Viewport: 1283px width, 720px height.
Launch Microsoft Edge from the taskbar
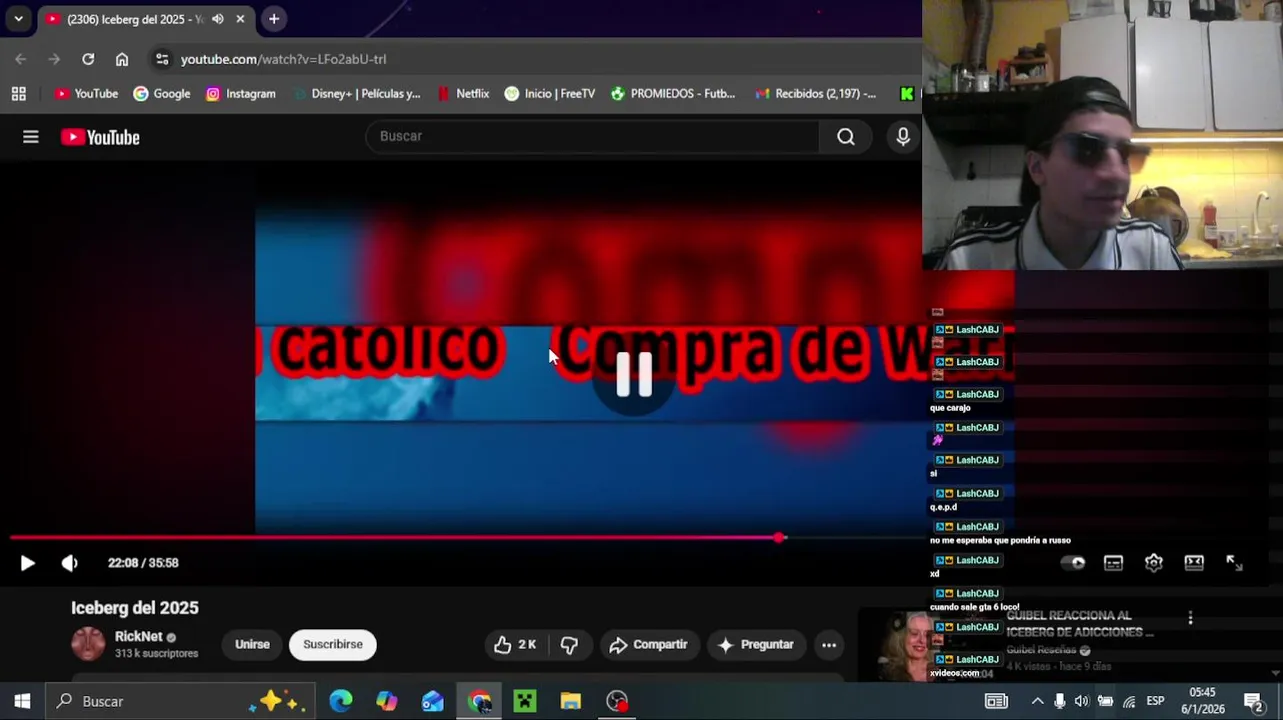coord(341,701)
